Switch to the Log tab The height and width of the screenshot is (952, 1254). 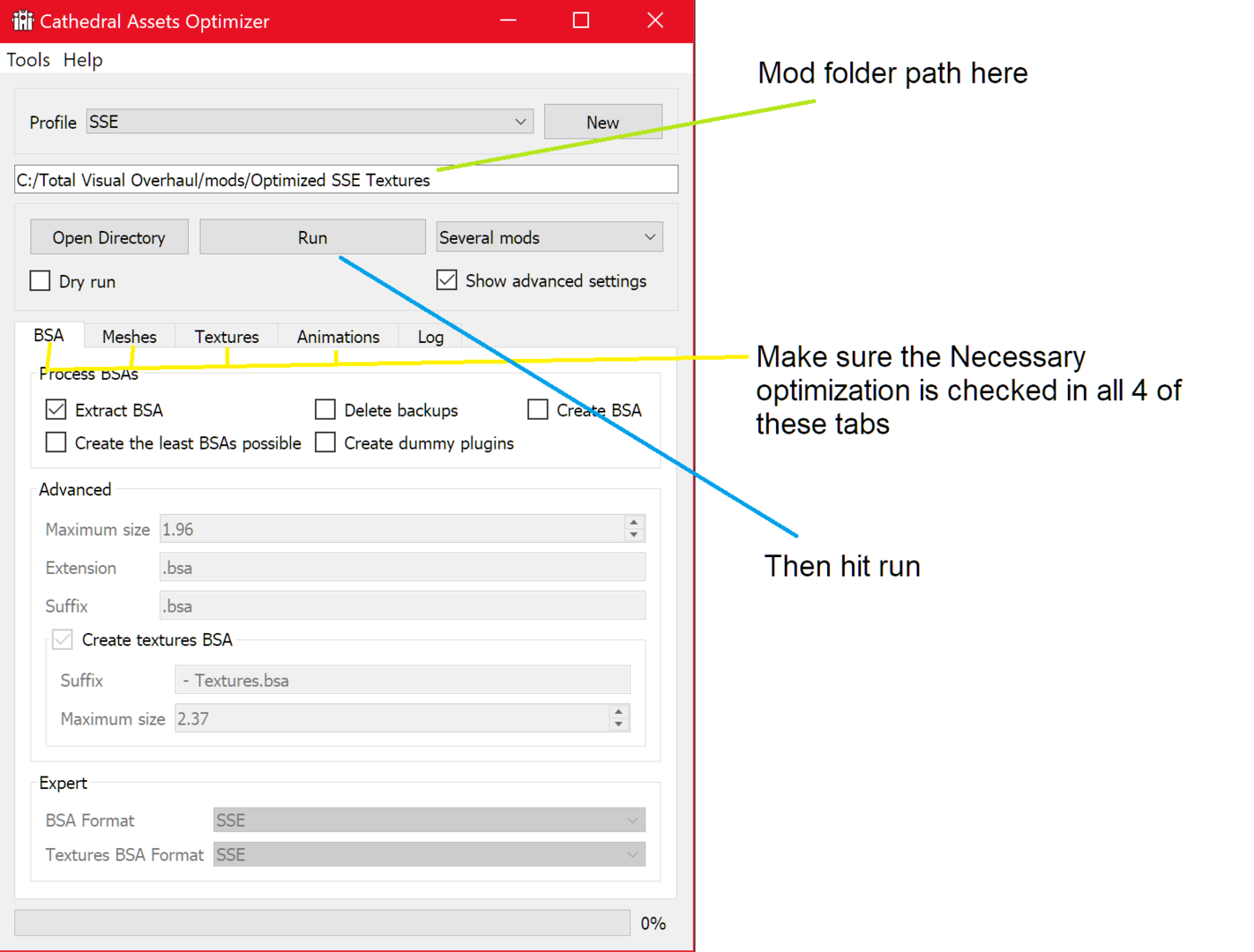point(430,337)
